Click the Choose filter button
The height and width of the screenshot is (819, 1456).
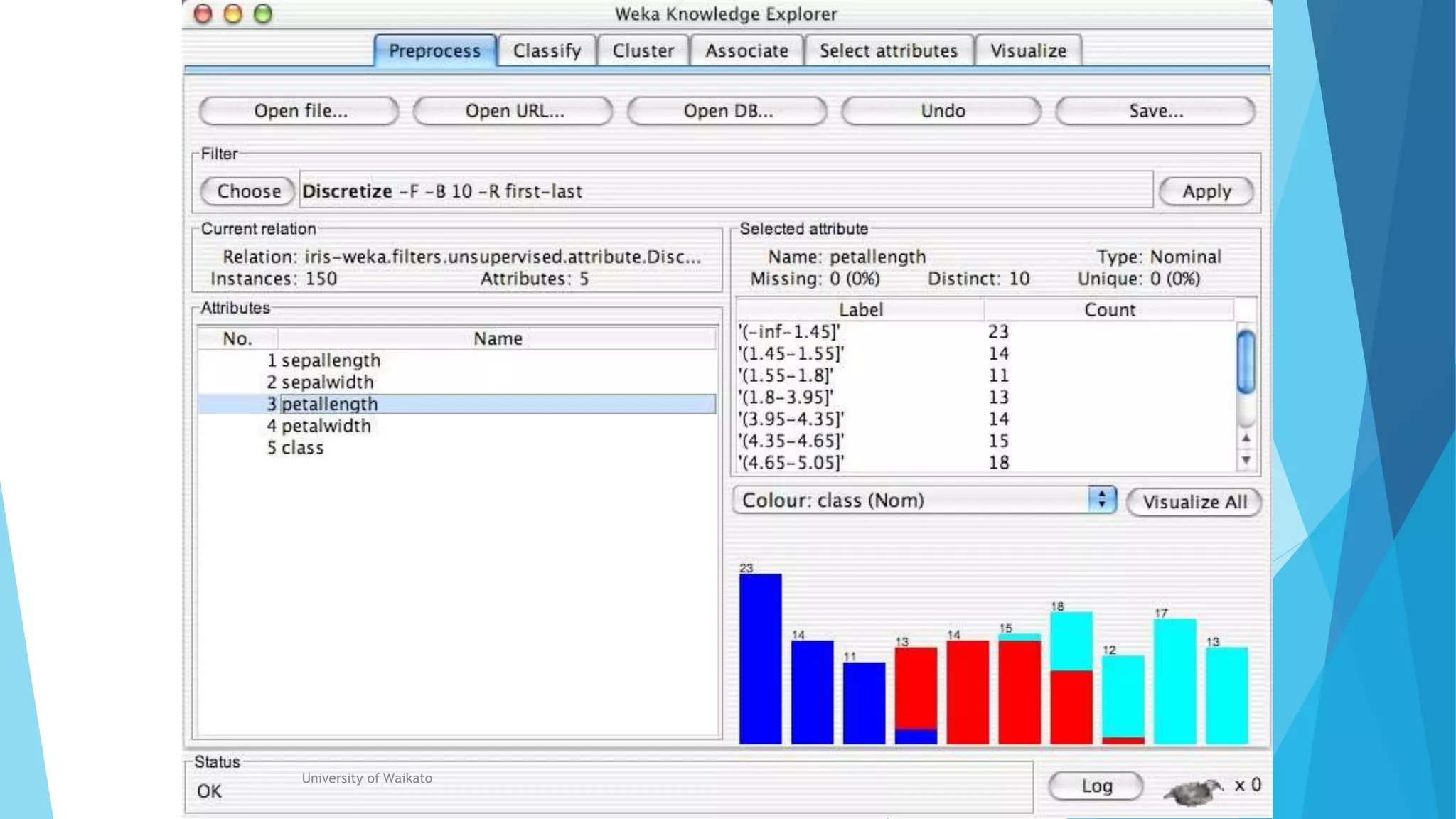click(248, 191)
